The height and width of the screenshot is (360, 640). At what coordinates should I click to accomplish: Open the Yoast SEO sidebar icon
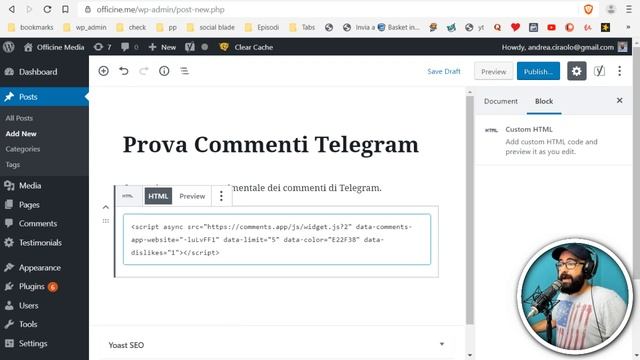(x=599, y=71)
